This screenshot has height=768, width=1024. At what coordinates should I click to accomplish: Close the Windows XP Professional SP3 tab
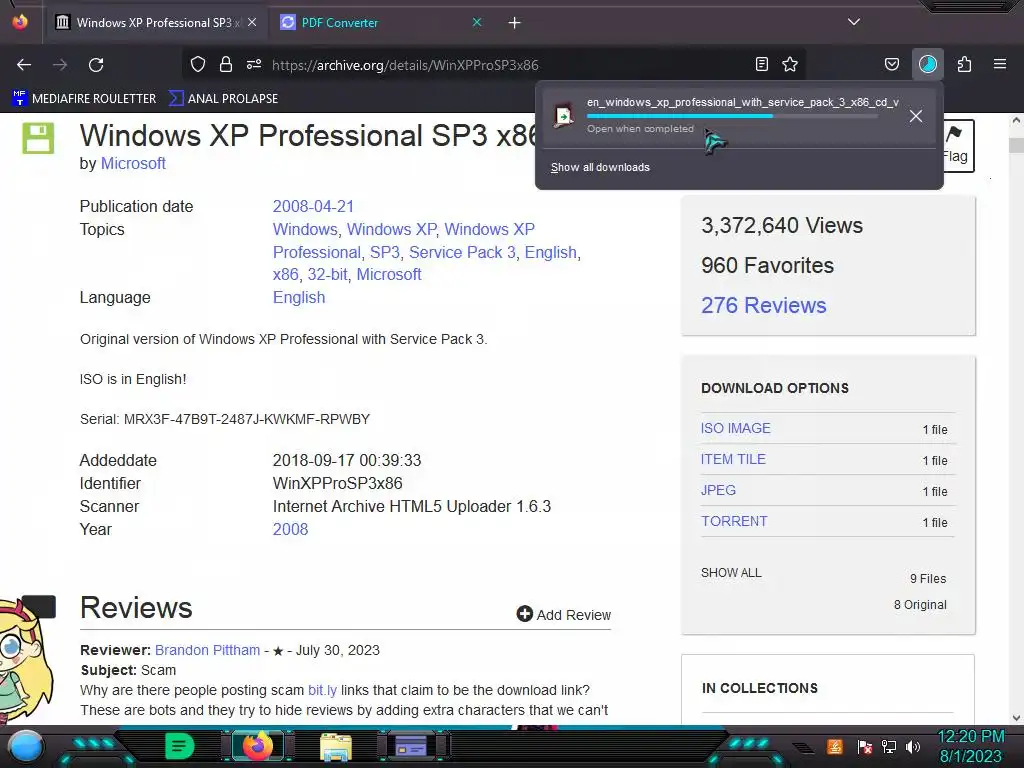[x=252, y=22]
